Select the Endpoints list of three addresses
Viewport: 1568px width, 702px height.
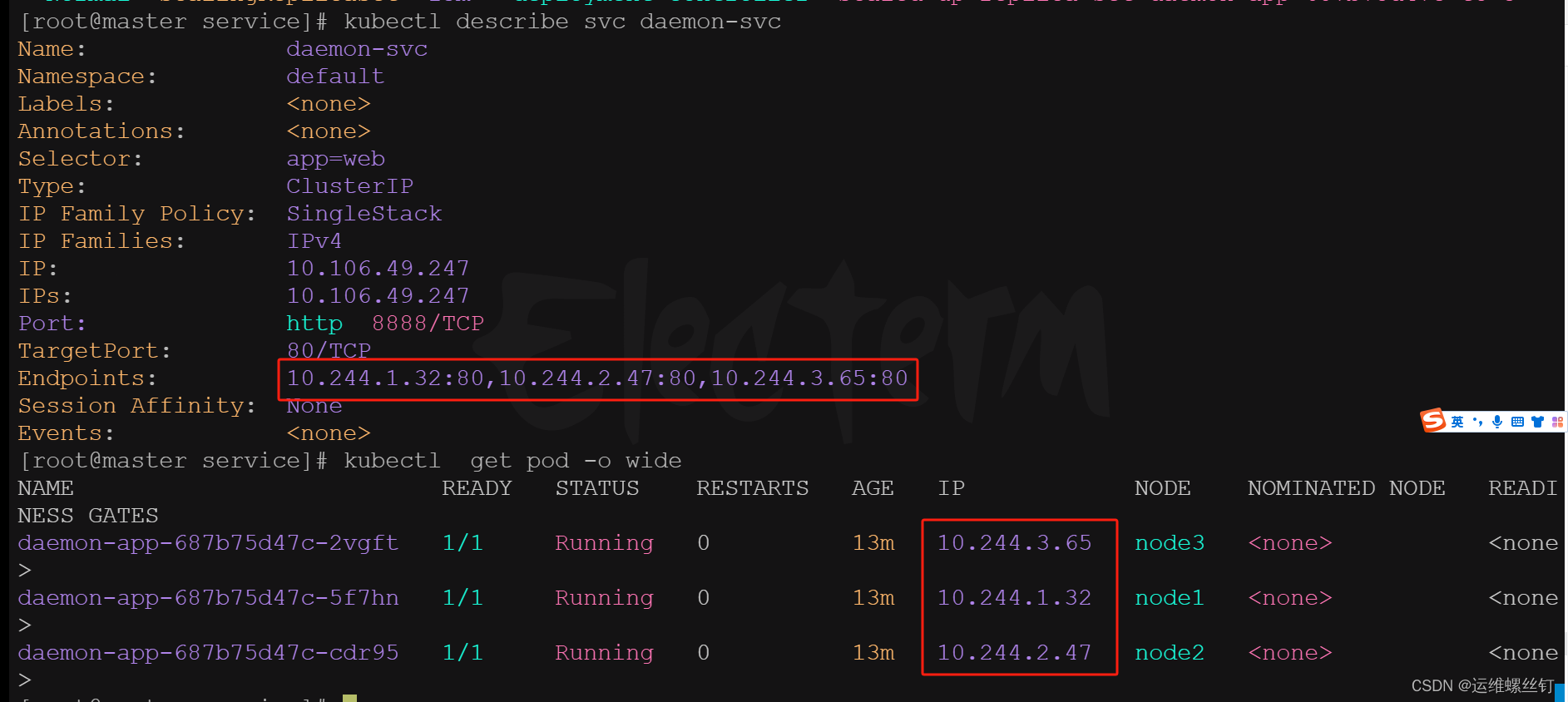point(597,378)
